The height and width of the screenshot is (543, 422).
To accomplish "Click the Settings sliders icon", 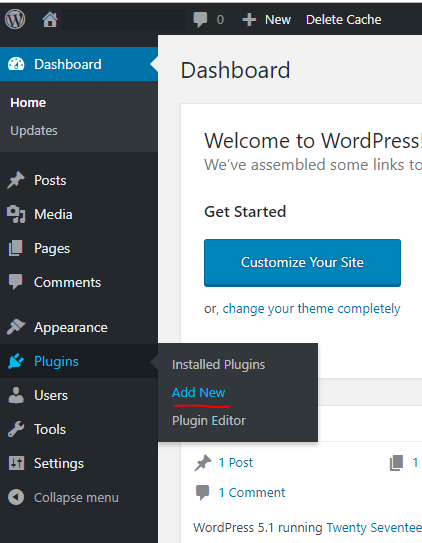I will pyautogui.click(x=16, y=463).
